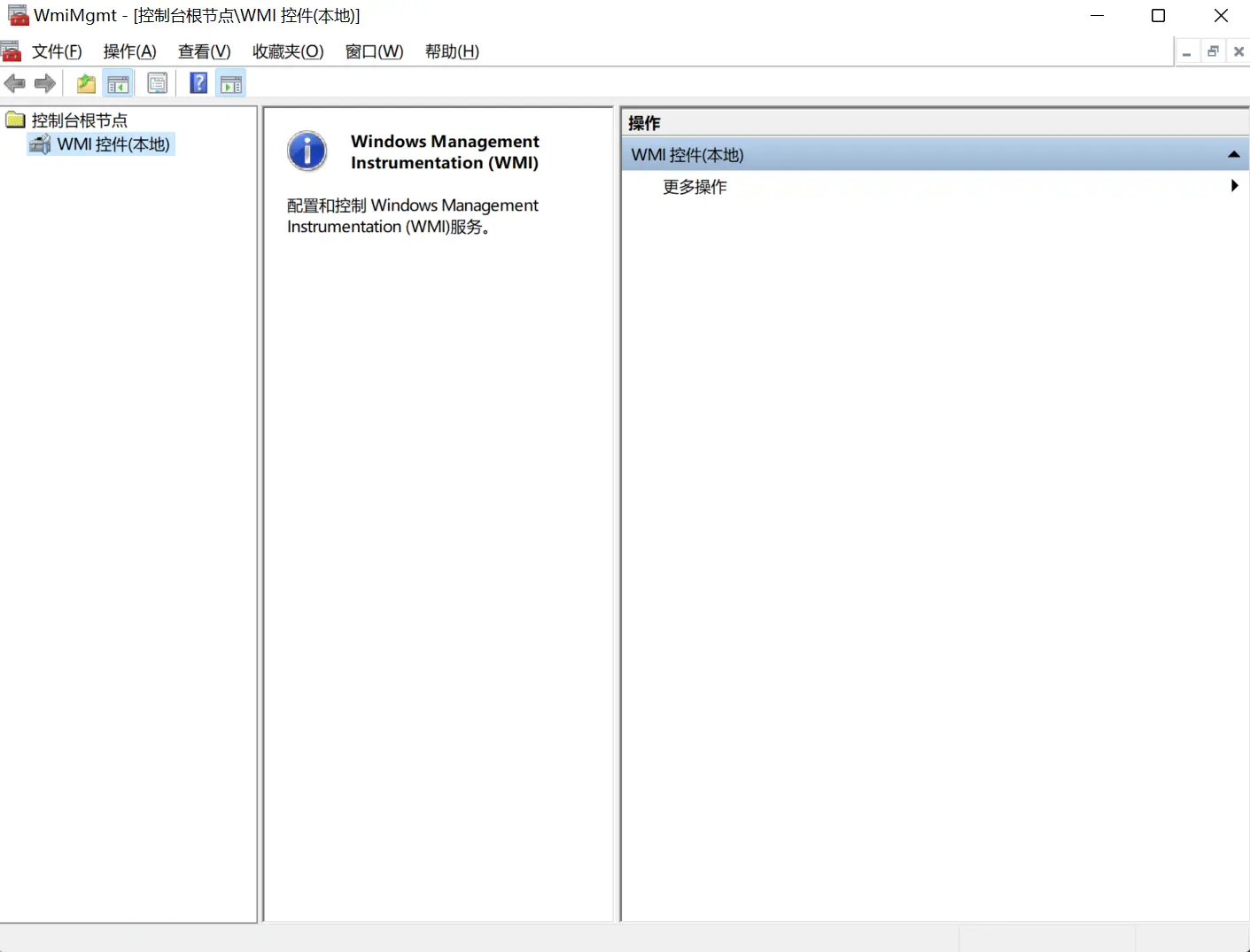Click the WMI 控件(本地) header in the actions pane
The width and height of the screenshot is (1250, 952).
click(x=935, y=154)
